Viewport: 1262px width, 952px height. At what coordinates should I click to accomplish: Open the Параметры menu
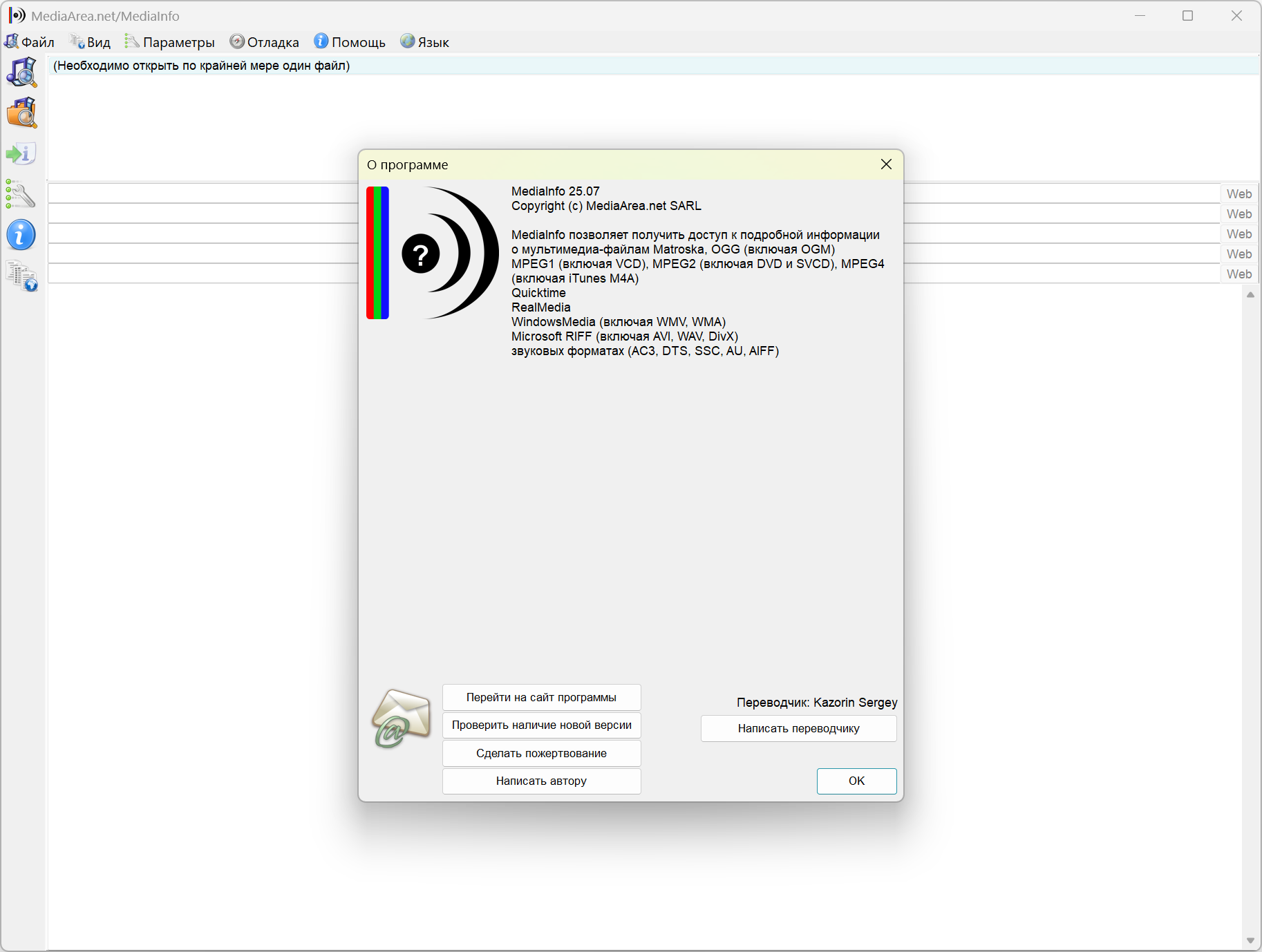point(170,42)
